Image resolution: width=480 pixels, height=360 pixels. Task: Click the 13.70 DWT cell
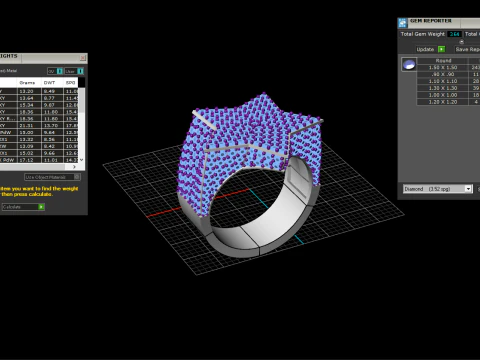(x=52, y=126)
